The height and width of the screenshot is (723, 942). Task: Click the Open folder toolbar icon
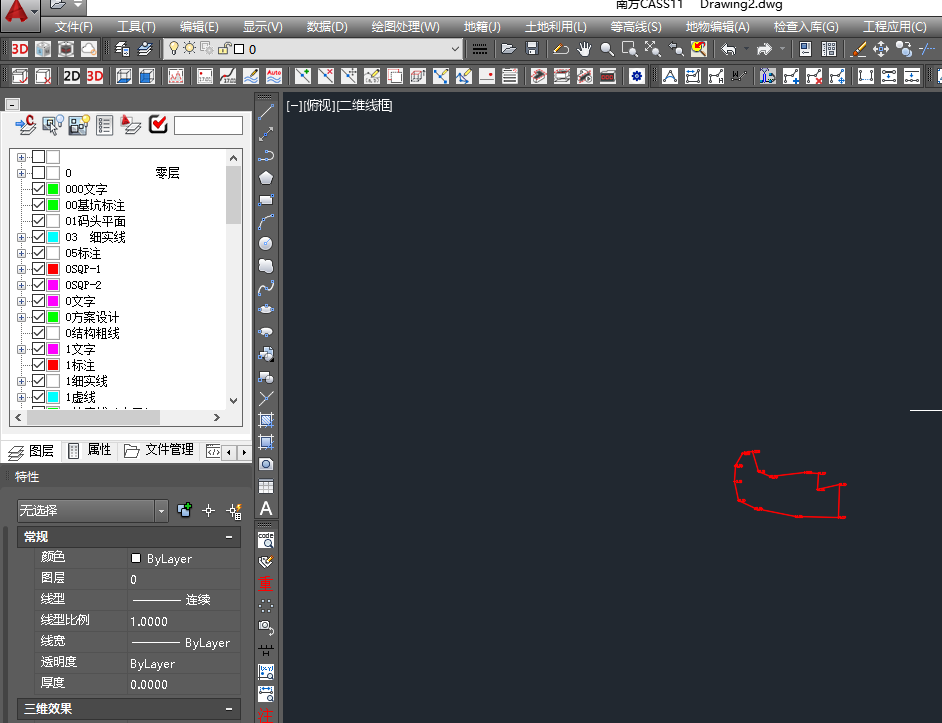pyautogui.click(x=508, y=49)
